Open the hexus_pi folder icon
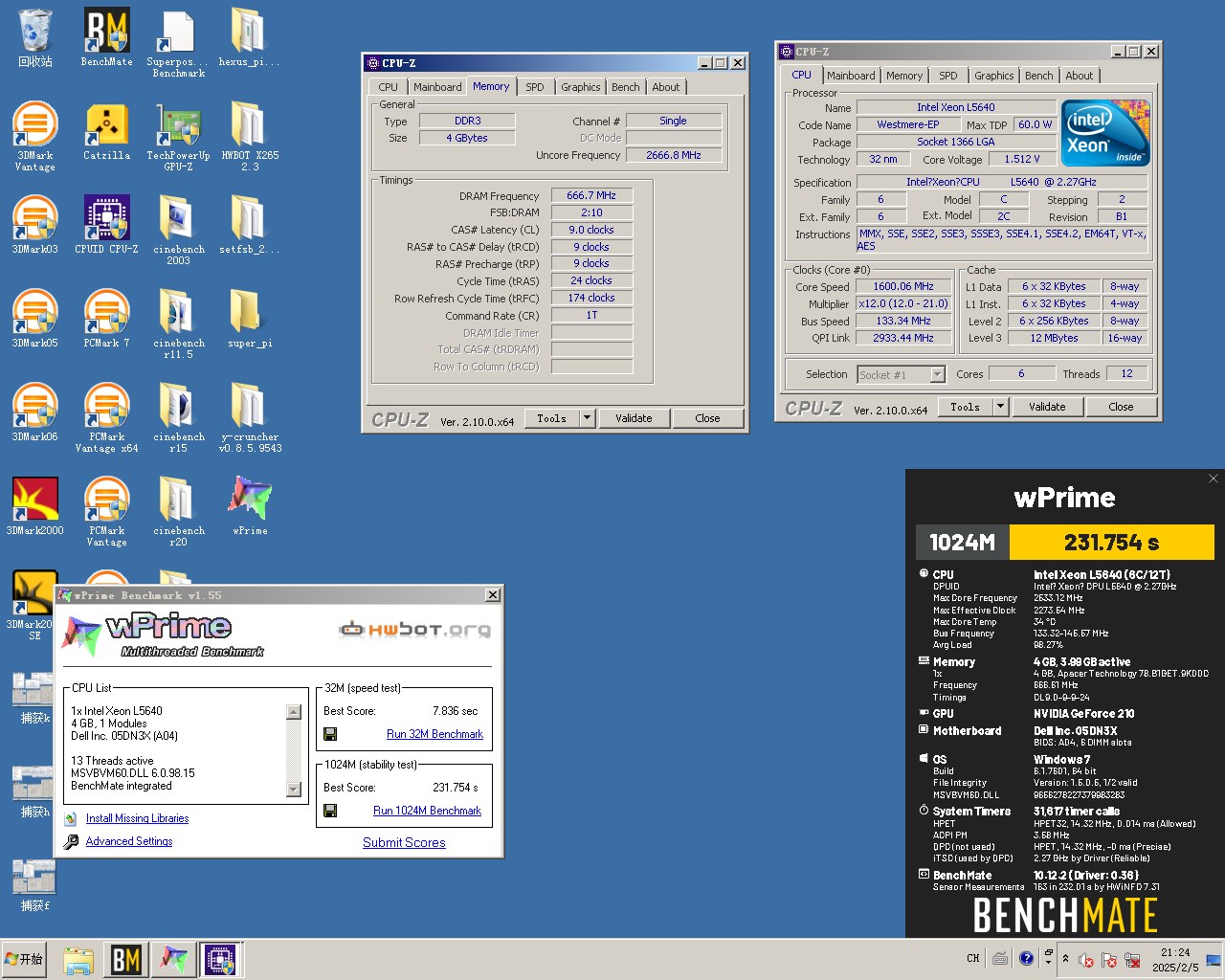1225x980 pixels. tap(249, 38)
